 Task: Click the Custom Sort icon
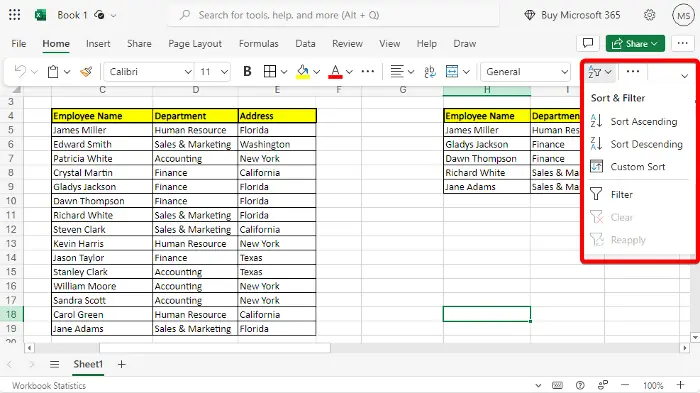[596, 167]
